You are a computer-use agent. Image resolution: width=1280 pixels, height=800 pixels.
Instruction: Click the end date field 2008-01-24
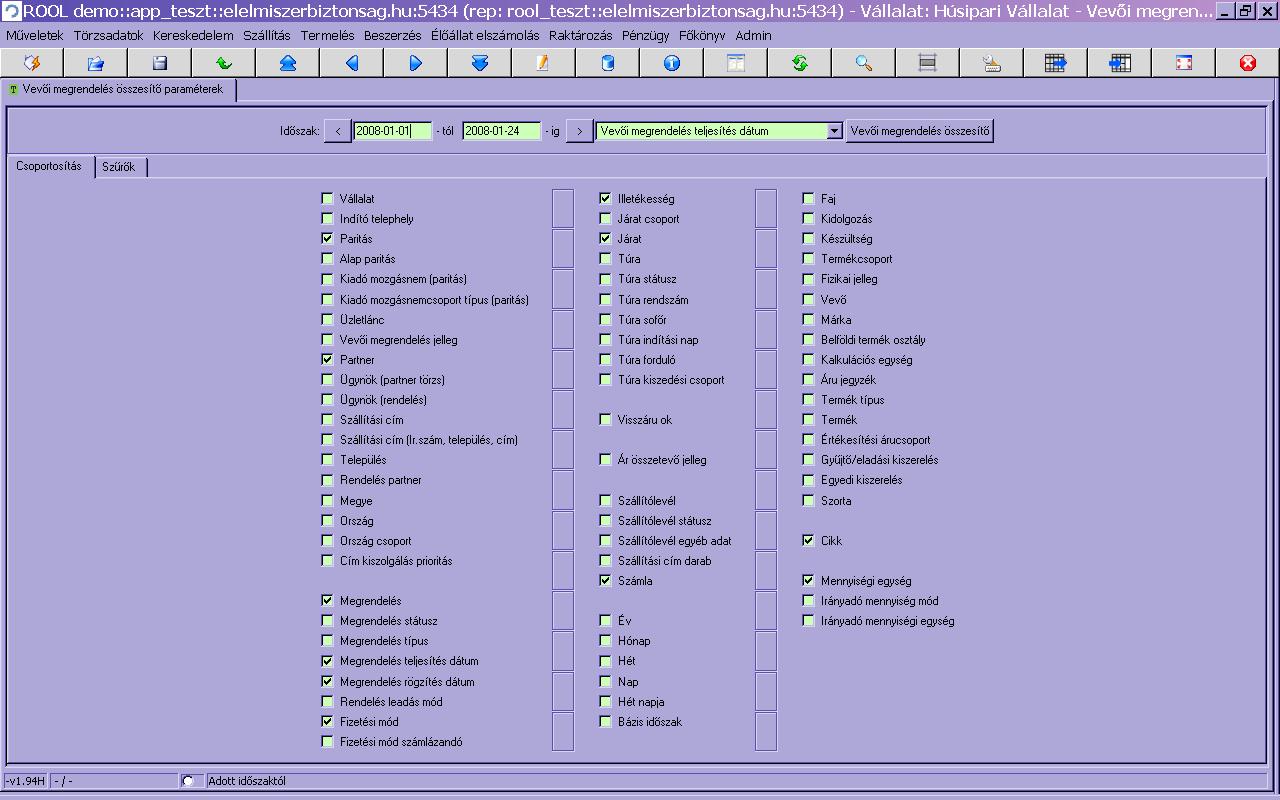click(501, 131)
